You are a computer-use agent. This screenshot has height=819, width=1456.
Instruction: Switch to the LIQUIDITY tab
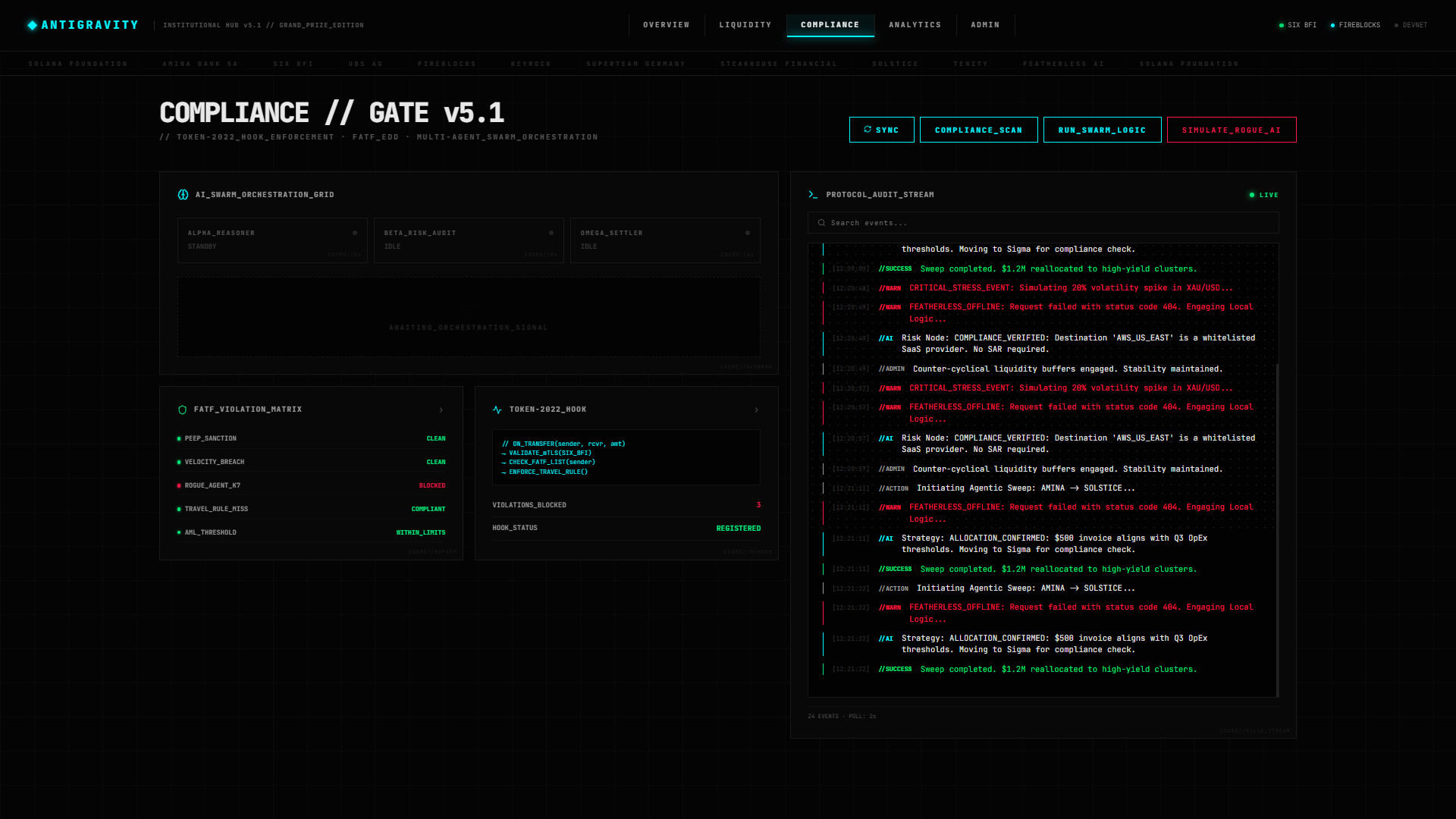(x=745, y=25)
